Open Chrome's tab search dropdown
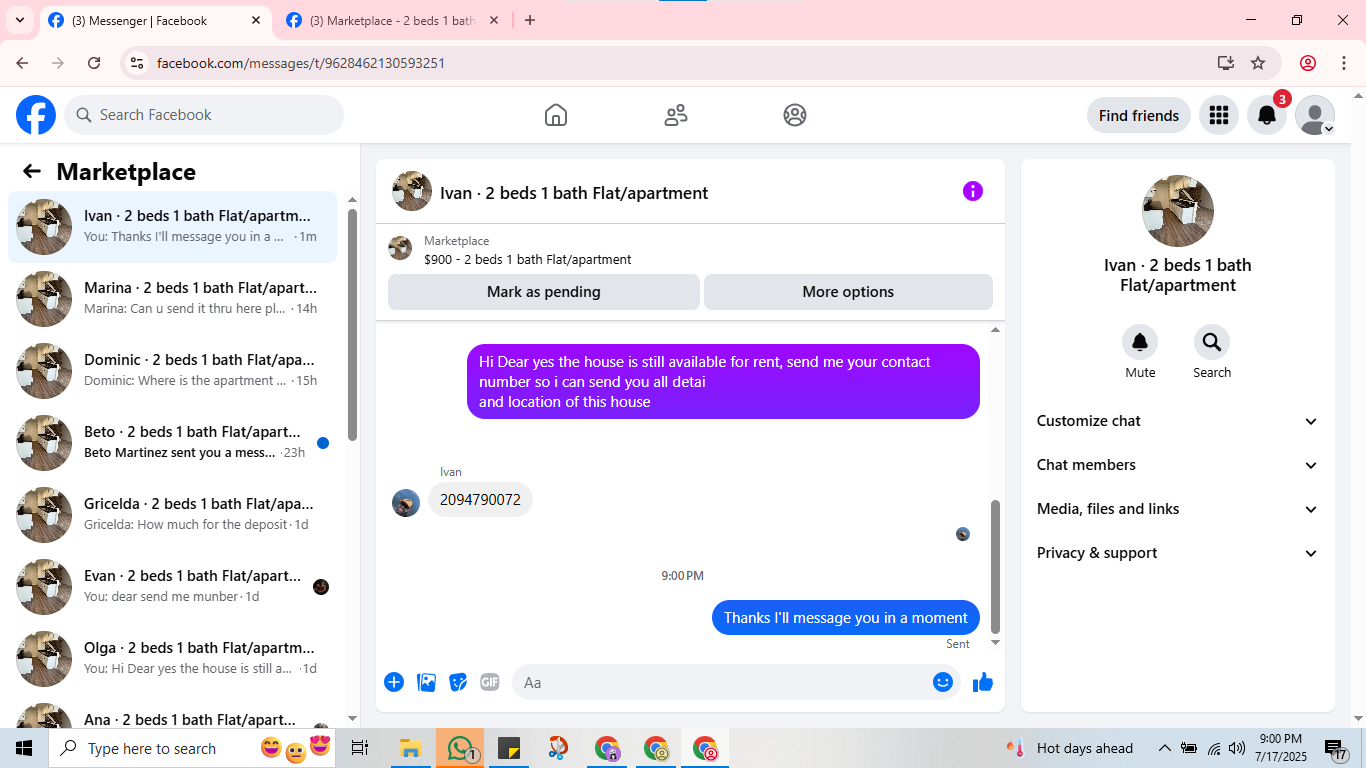1366x768 pixels. click(x=19, y=20)
